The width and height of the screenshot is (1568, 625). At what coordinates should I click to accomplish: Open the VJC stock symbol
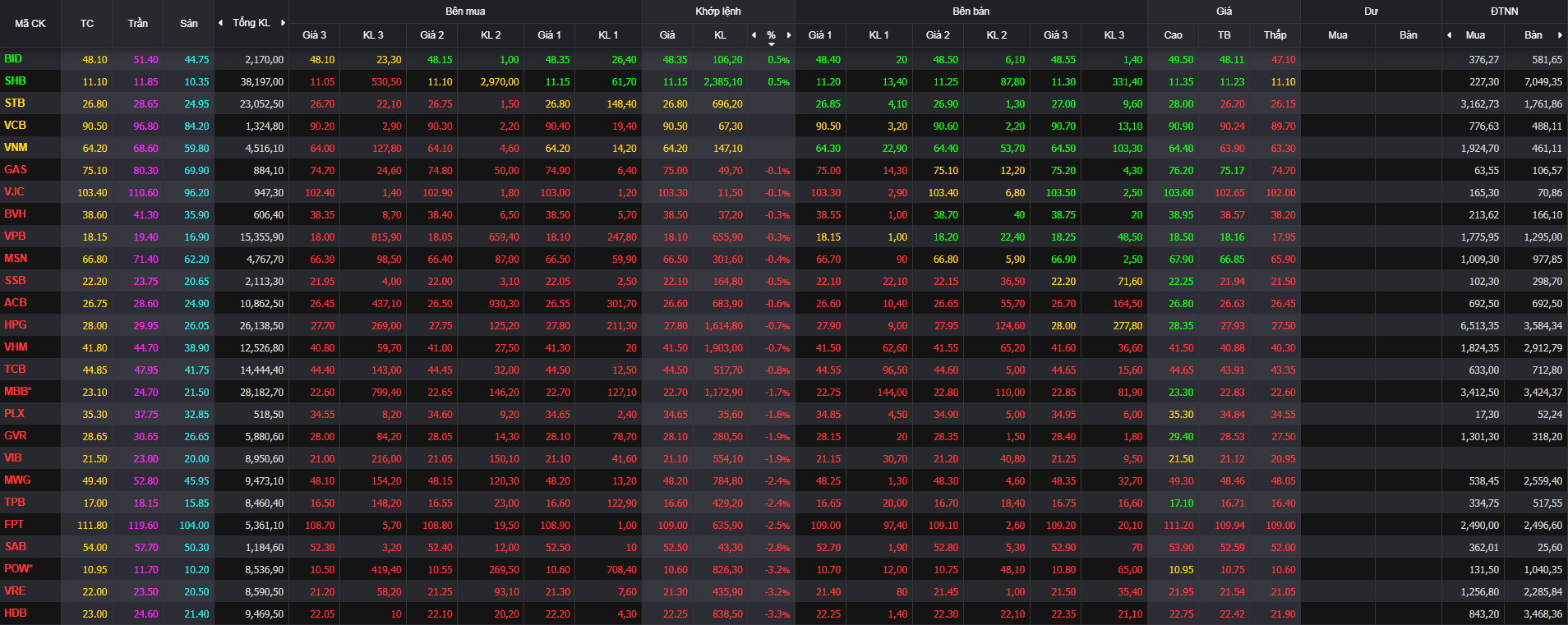pos(14,192)
